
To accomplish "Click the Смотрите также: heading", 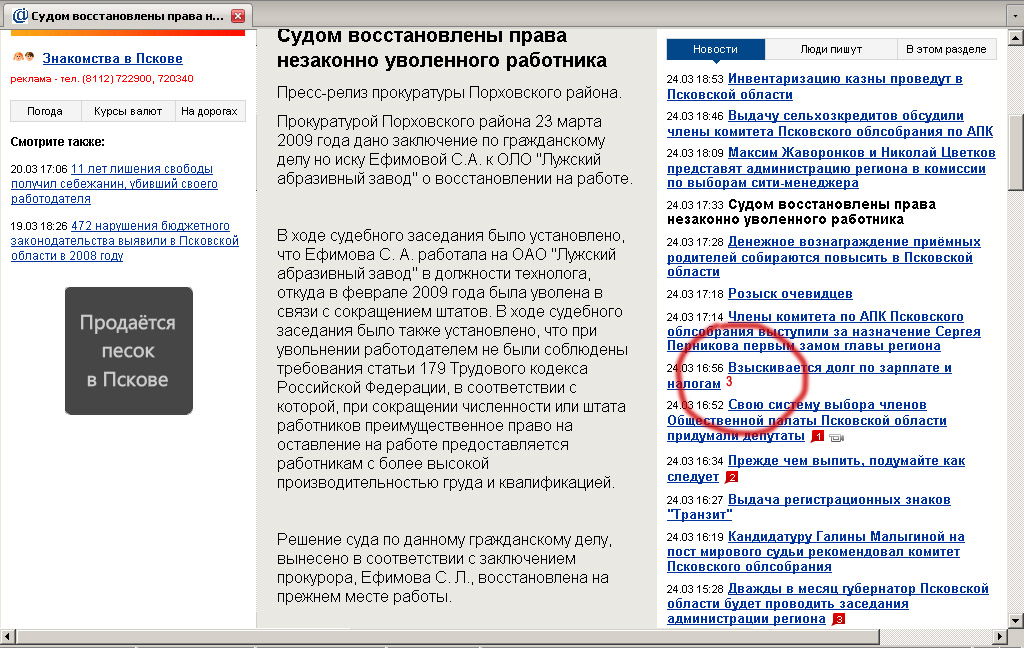I will click(57, 142).
